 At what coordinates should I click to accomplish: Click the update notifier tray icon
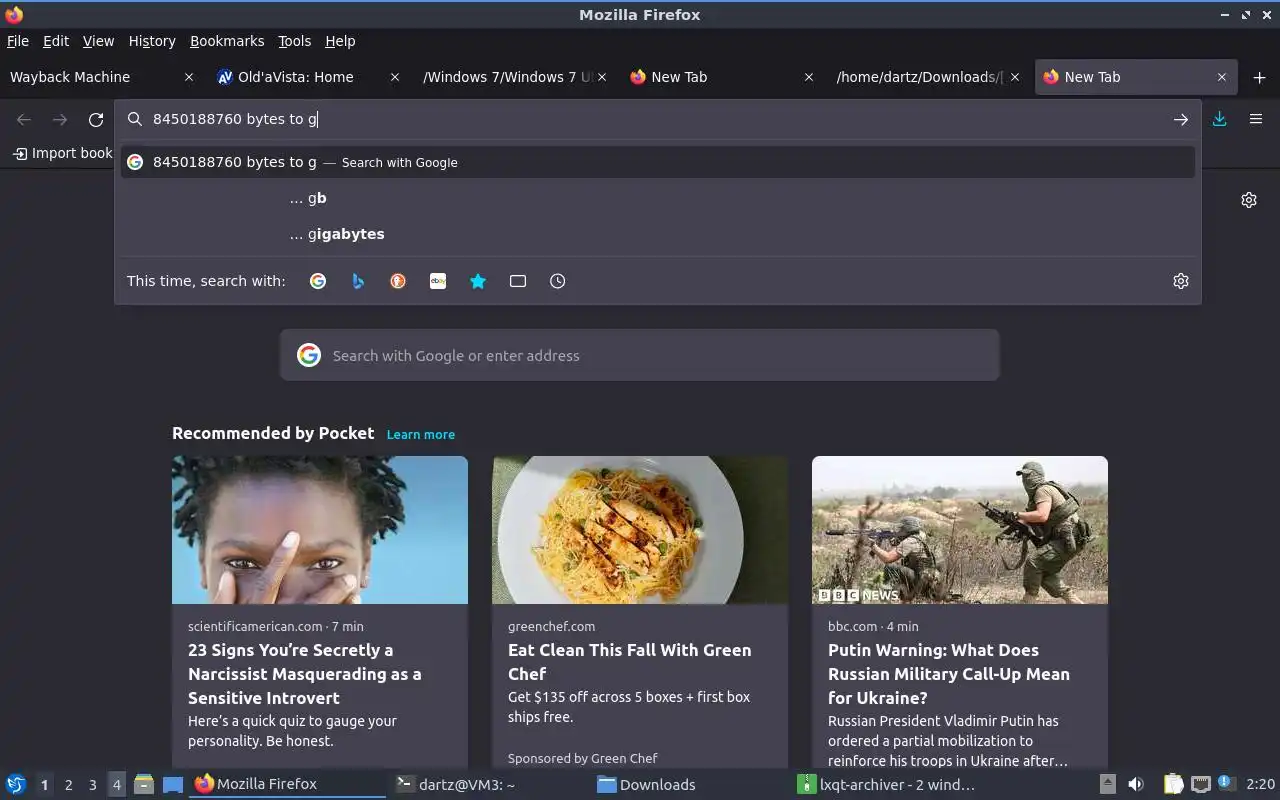[1226, 784]
